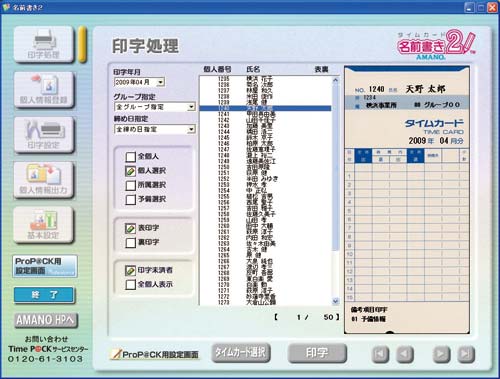
Task: Open the 印字処理 printer icon button
Action: (44, 44)
